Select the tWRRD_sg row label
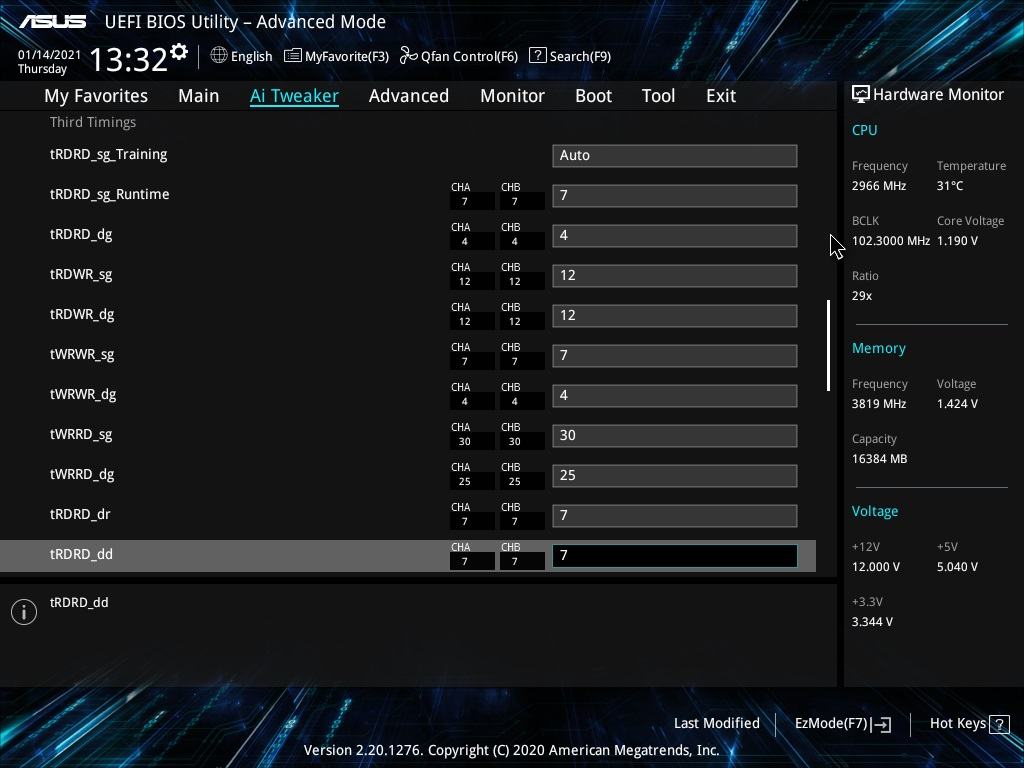This screenshot has width=1024, height=768. 81,434
